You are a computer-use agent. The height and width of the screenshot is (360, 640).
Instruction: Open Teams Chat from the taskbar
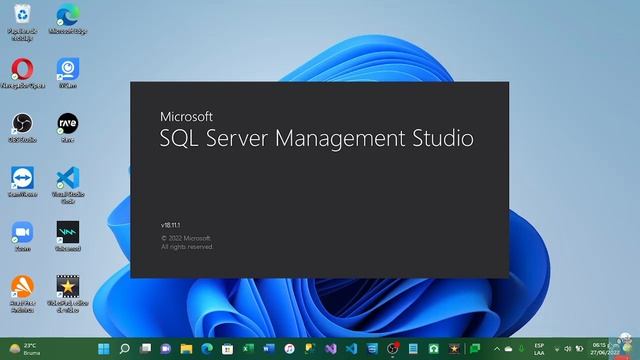[x=166, y=349]
